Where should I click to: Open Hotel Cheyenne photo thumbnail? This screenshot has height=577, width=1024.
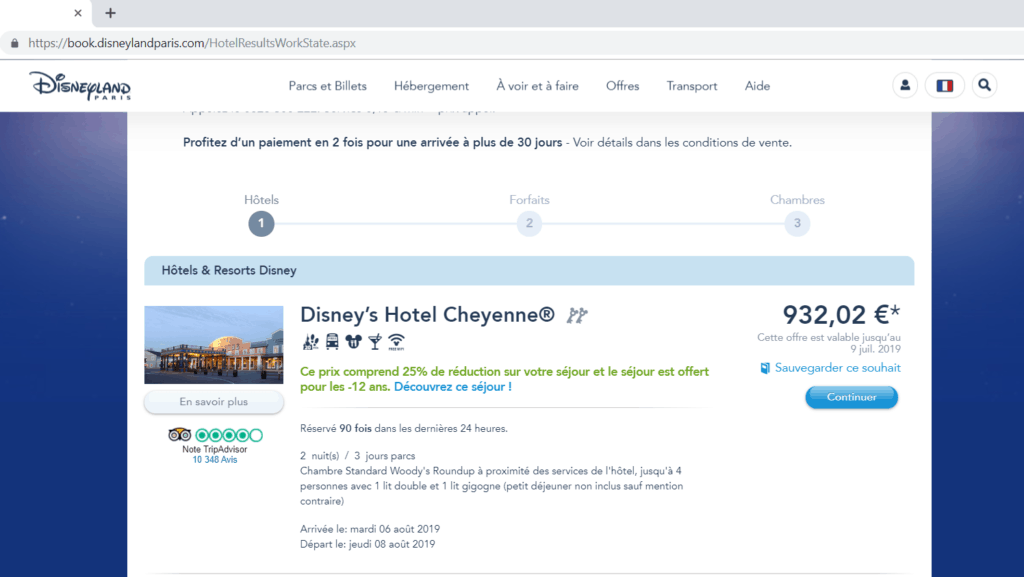(x=214, y=345)
